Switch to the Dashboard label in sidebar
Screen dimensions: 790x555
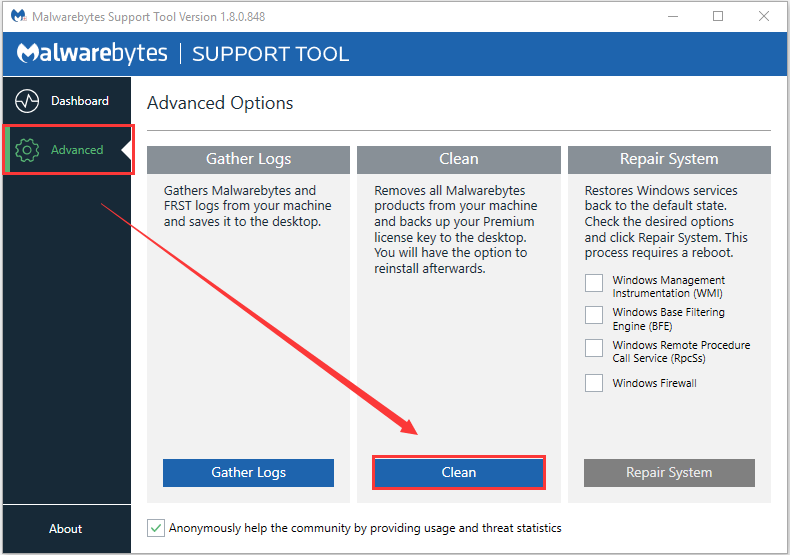pyautogui.click(x=80, y=101)
